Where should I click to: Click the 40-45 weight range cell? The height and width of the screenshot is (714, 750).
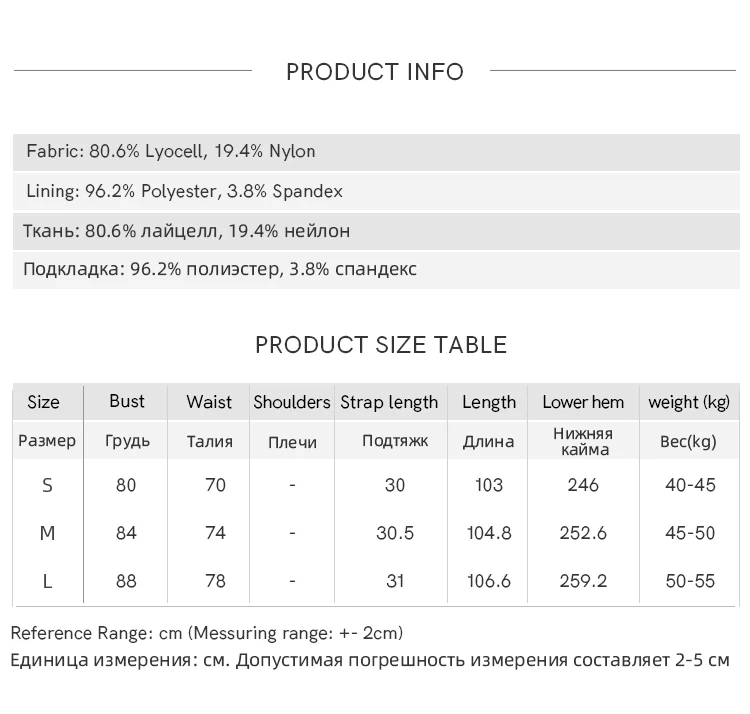(690, 486)
